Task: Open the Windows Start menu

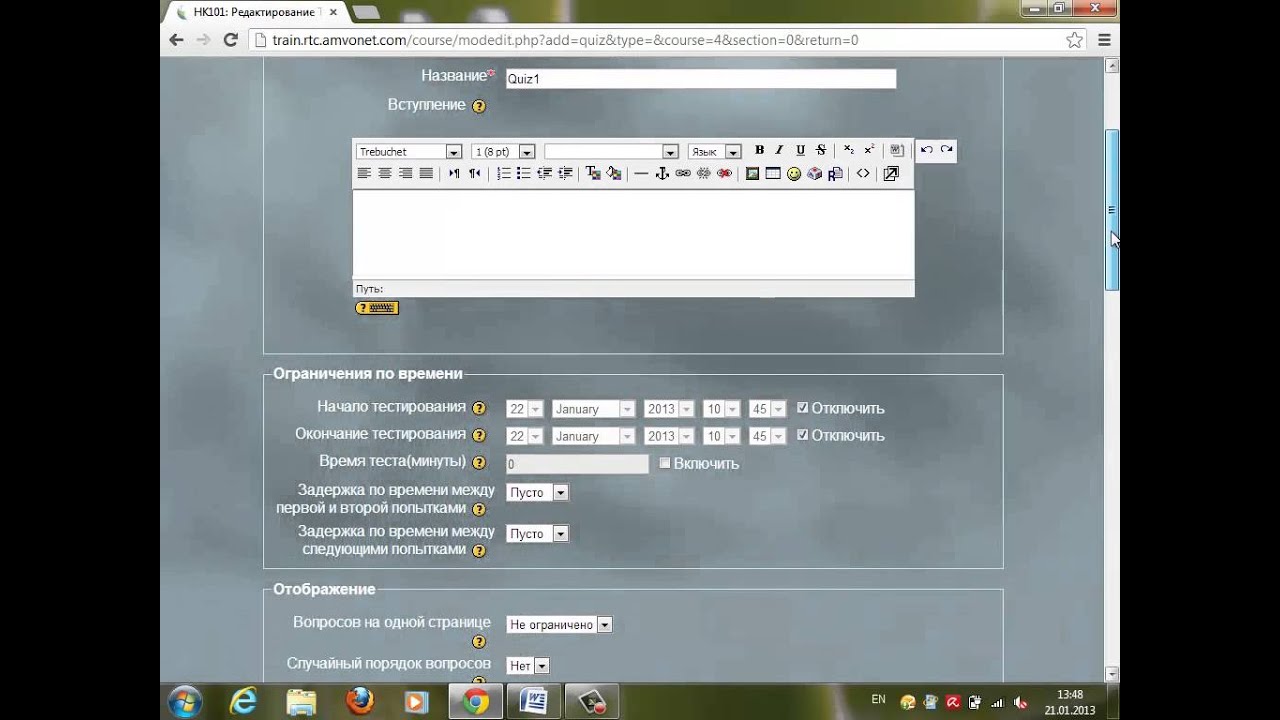Action: (186, 702)
